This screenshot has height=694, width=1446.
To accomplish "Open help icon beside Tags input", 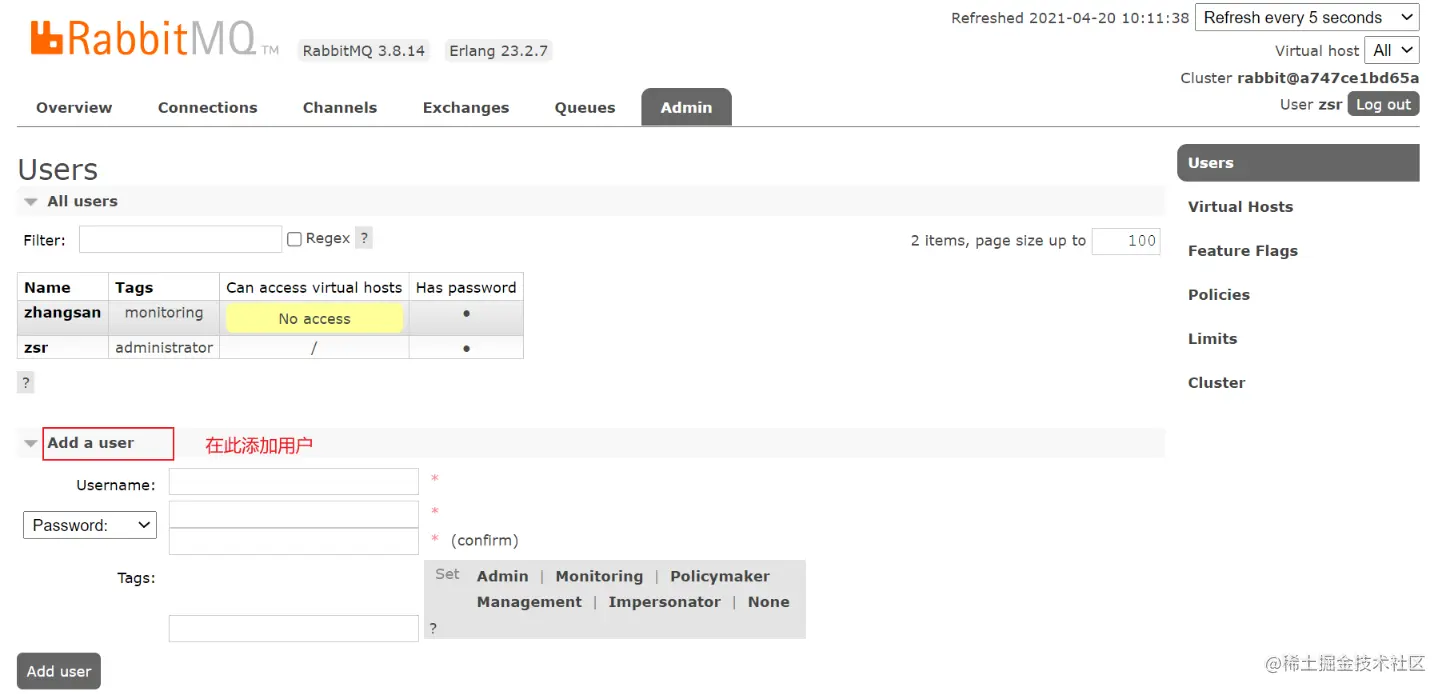I will [x=433, y=628].
